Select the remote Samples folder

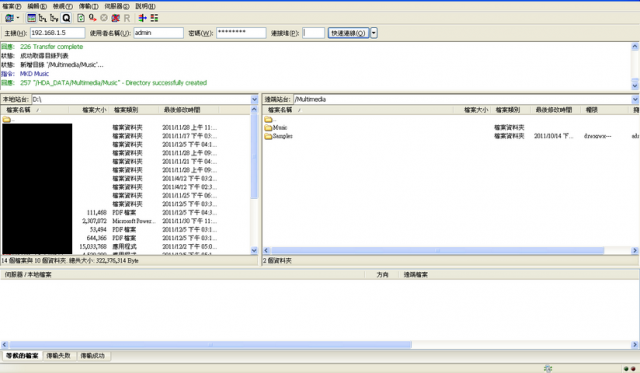278,136
